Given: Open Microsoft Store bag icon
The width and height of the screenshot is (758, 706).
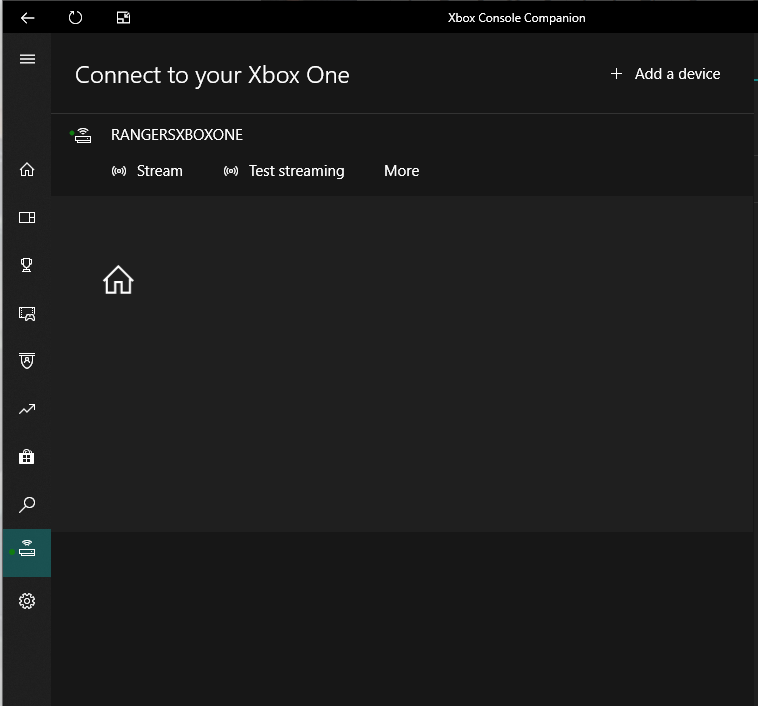Looking at the screenshot, I should coord(27,456).
